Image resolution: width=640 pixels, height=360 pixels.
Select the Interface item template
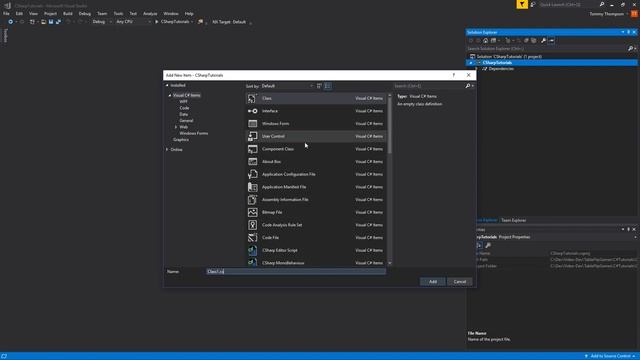pyautogui.click(x=316, y=111)
